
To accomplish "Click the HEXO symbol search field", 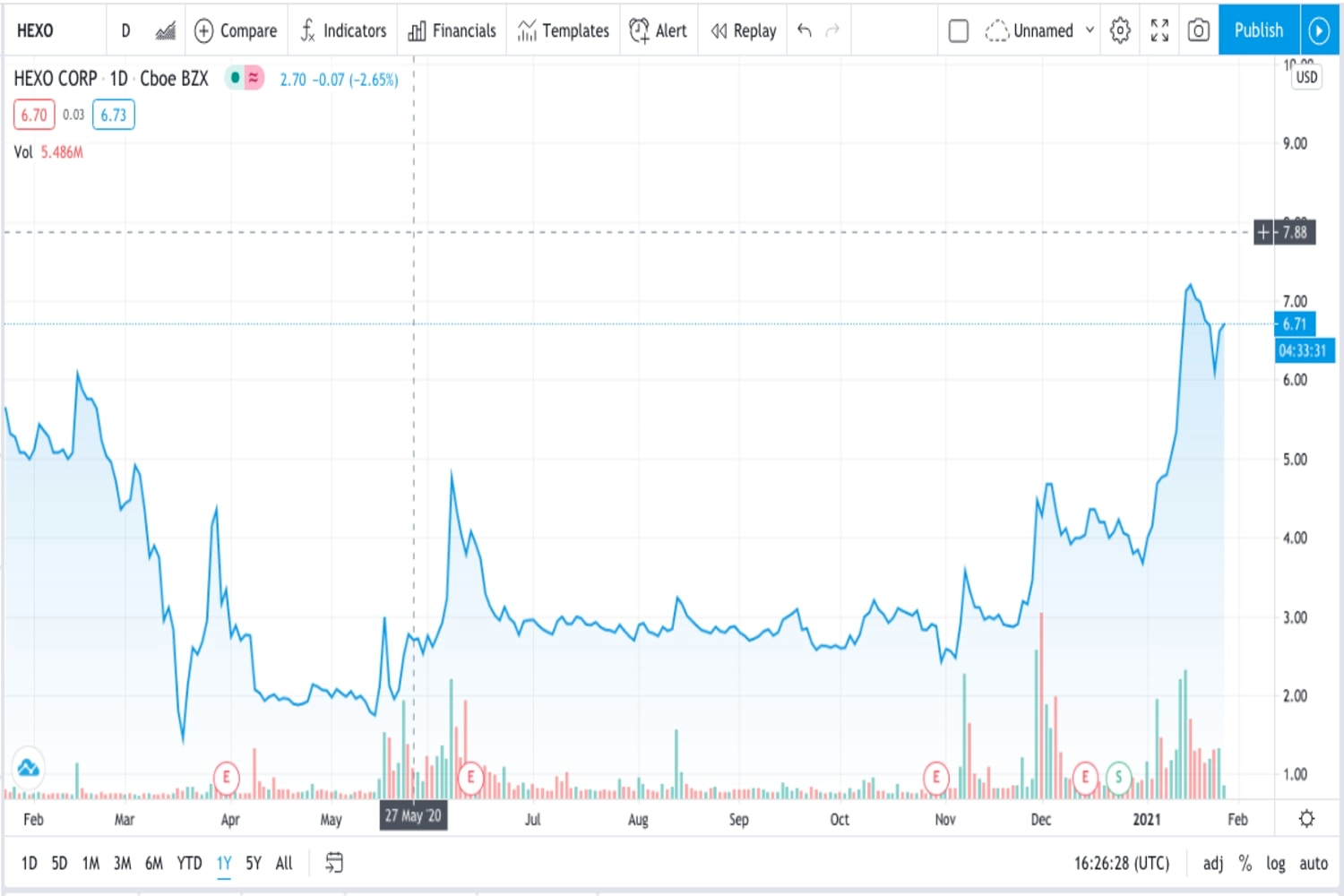I will (x=54, y=30).
